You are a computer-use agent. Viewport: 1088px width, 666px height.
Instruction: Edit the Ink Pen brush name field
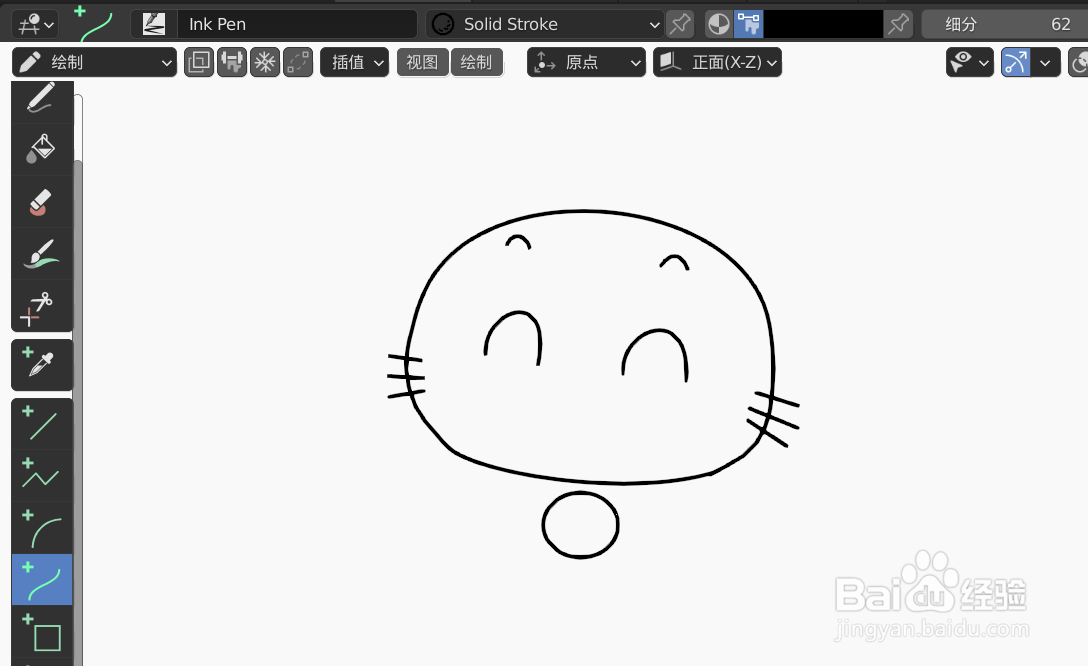(x=297, y=24)
